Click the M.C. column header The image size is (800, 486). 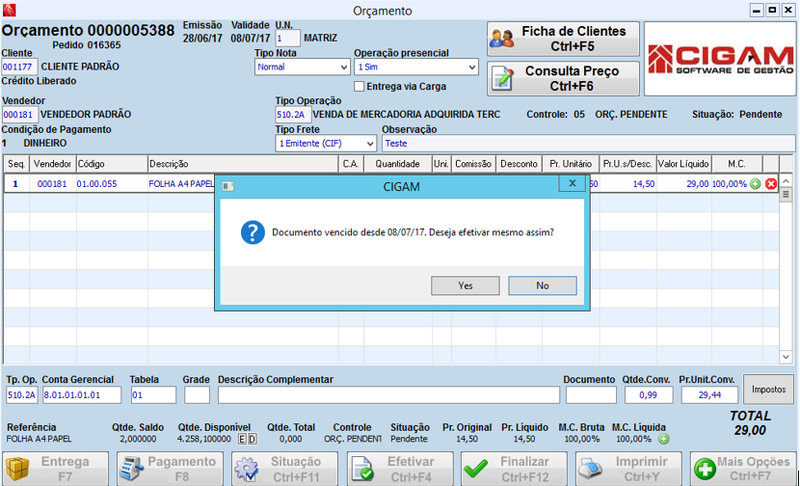[736, 164]
